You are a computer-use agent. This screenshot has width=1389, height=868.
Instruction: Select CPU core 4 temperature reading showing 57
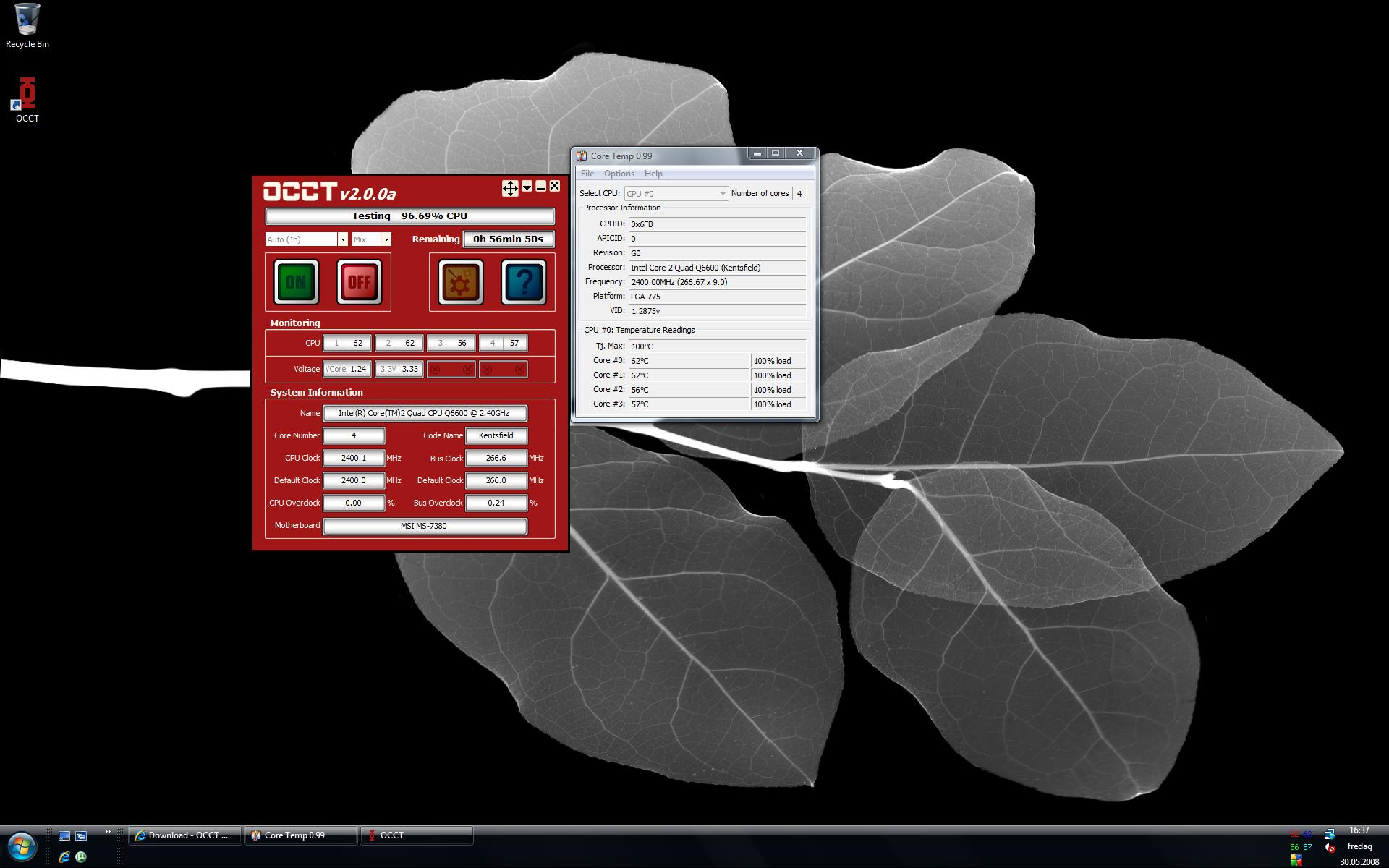coord(504,344)
